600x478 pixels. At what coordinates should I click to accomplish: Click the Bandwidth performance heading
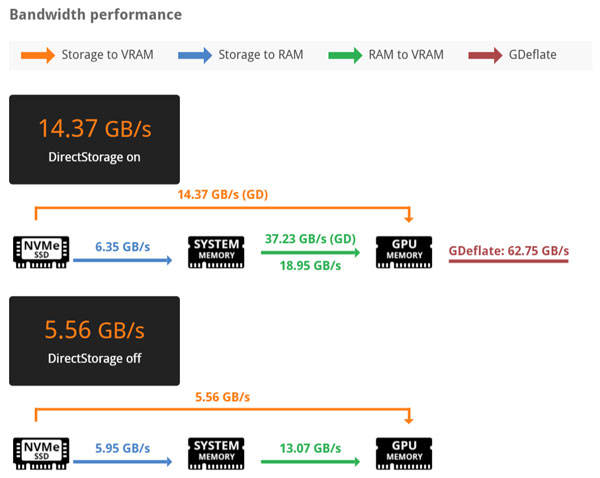tap(95, 15)
